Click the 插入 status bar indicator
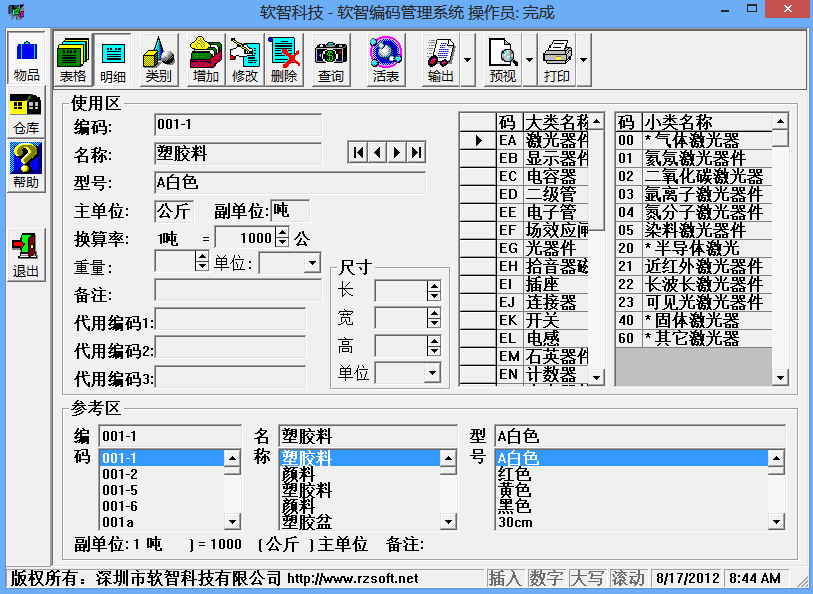 point(505,578)
